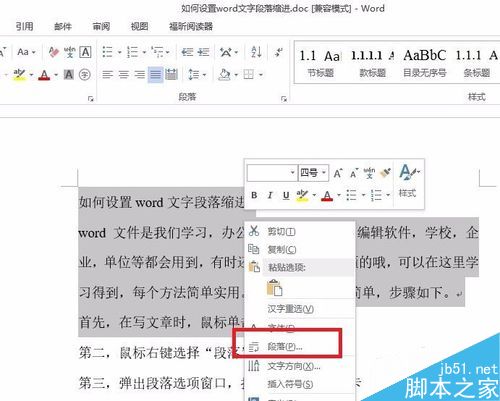Image resolution: width=500 pixels, height=401 pixels.
Task: Apply the 节标题 style
Action: click(320, 63)
